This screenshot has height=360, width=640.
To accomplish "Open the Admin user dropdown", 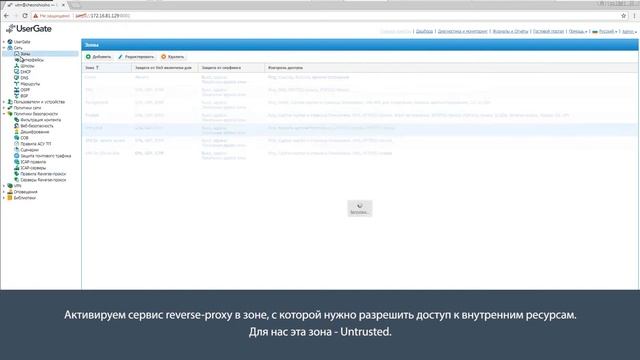I will 629,31.
